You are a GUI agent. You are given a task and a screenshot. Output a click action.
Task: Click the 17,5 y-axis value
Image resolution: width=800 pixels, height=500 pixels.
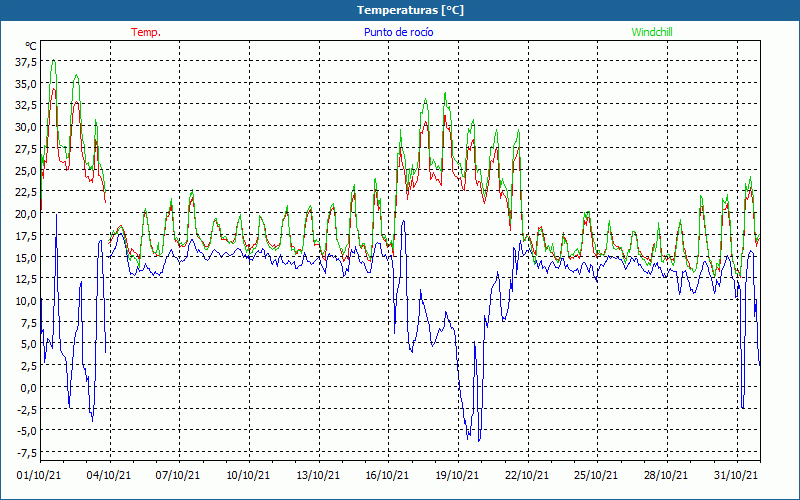27,235
